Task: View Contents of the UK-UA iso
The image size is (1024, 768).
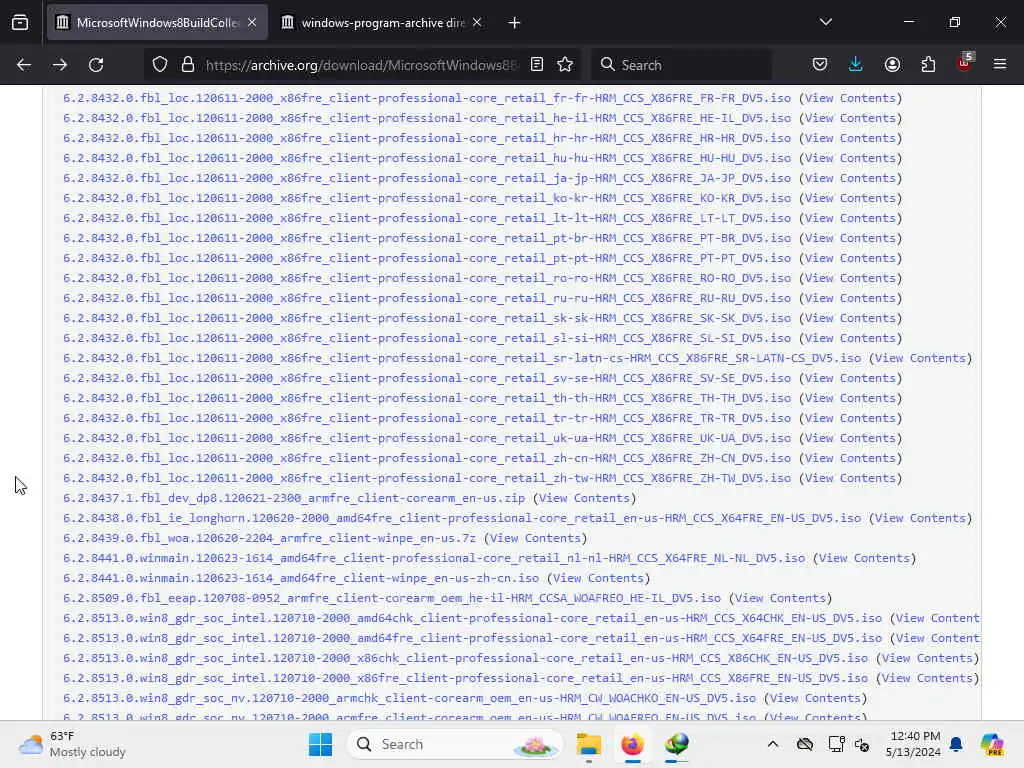Action: coord(850,438)
